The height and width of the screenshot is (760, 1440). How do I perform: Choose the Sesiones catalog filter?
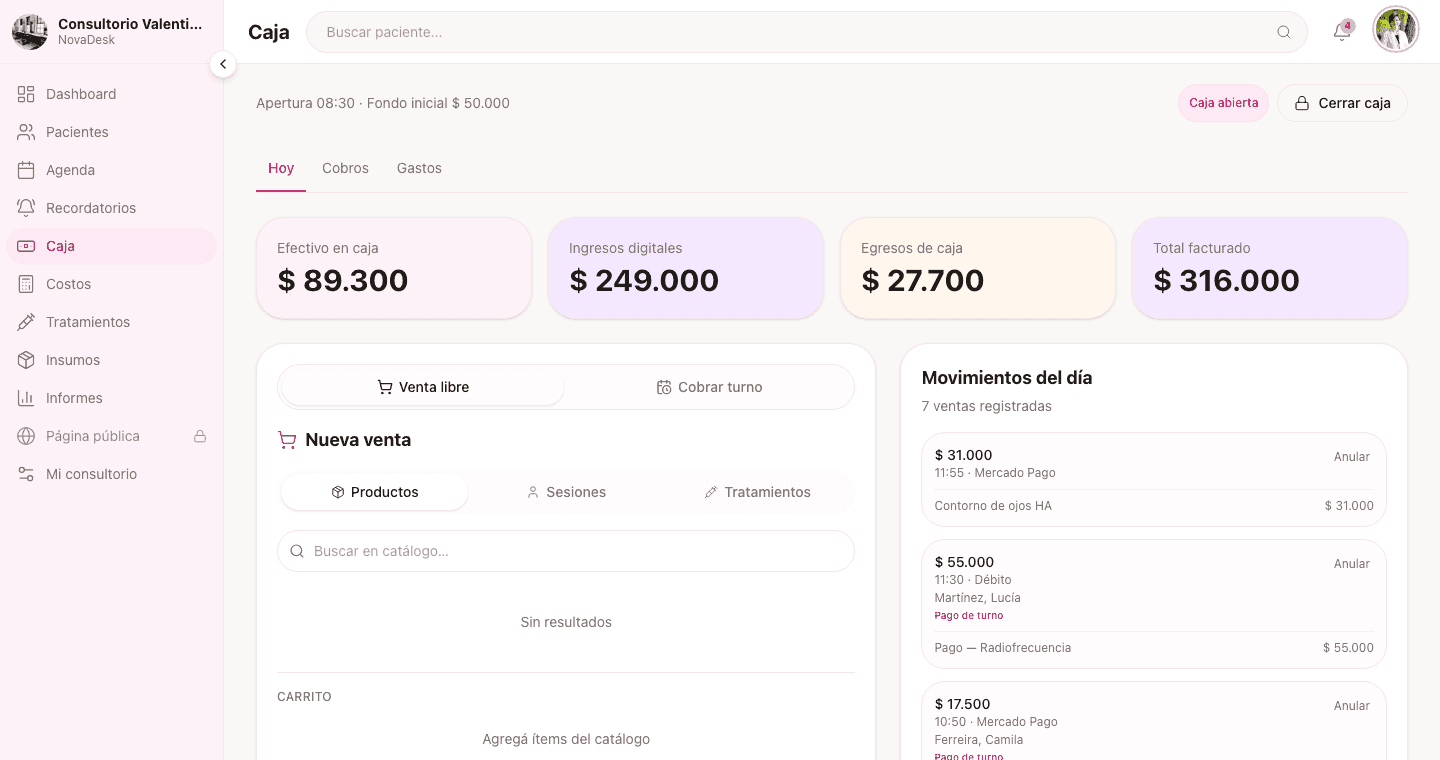[x=566, y=492]
